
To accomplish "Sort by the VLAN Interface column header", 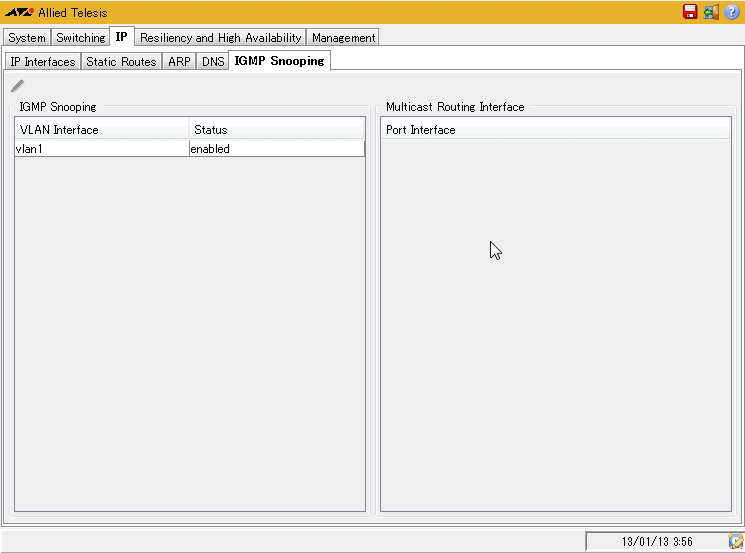I will 101,130.
